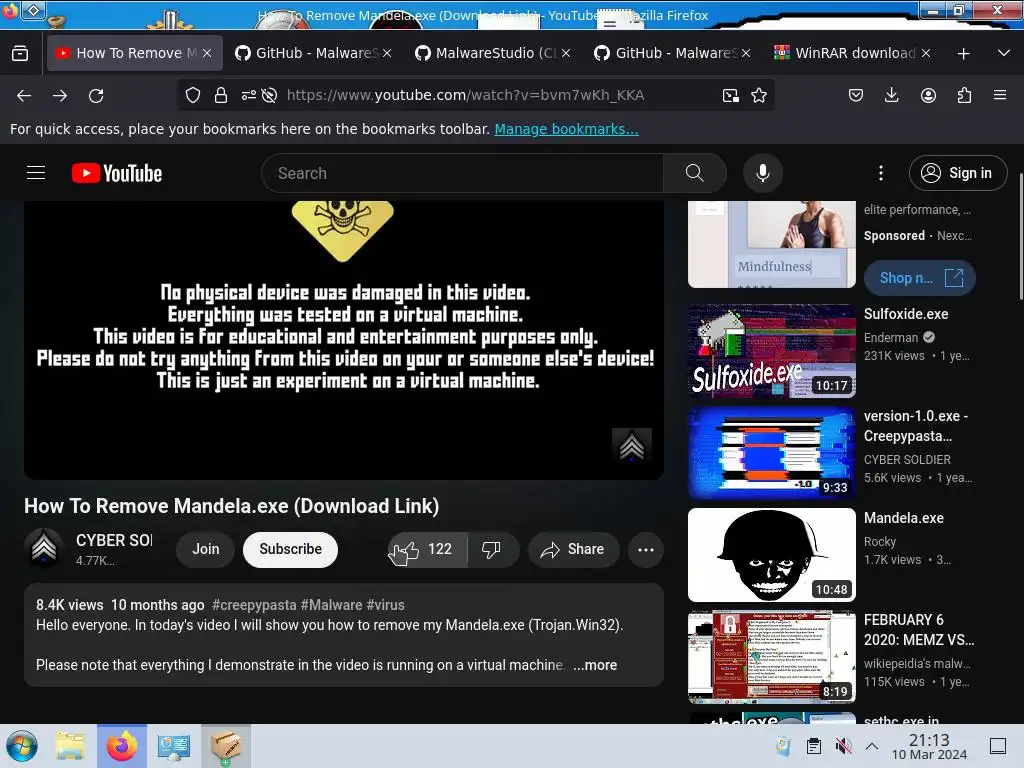This screenshot has height=768, width=1024.
Task: Click the Shop now sponsored button
Action: [x=920, y=278]
